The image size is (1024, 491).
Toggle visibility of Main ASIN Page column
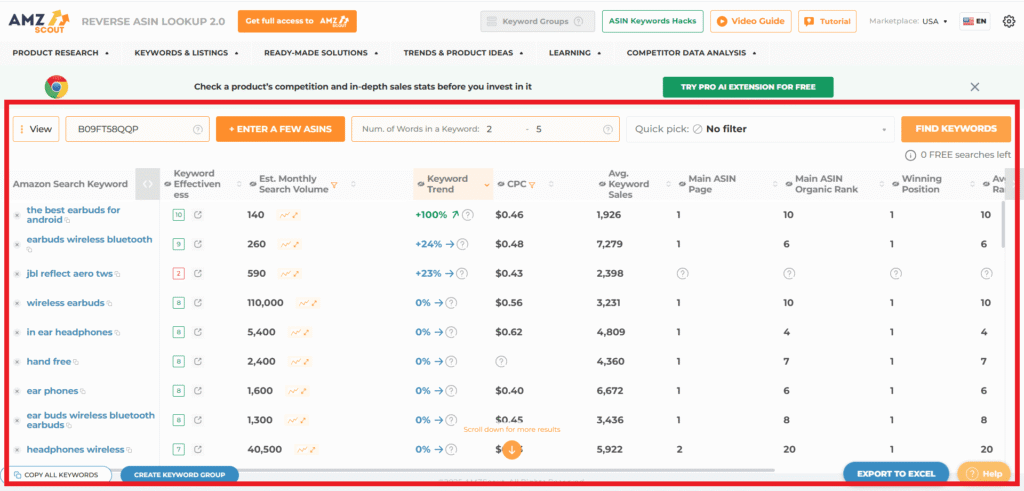click(682, 185)
